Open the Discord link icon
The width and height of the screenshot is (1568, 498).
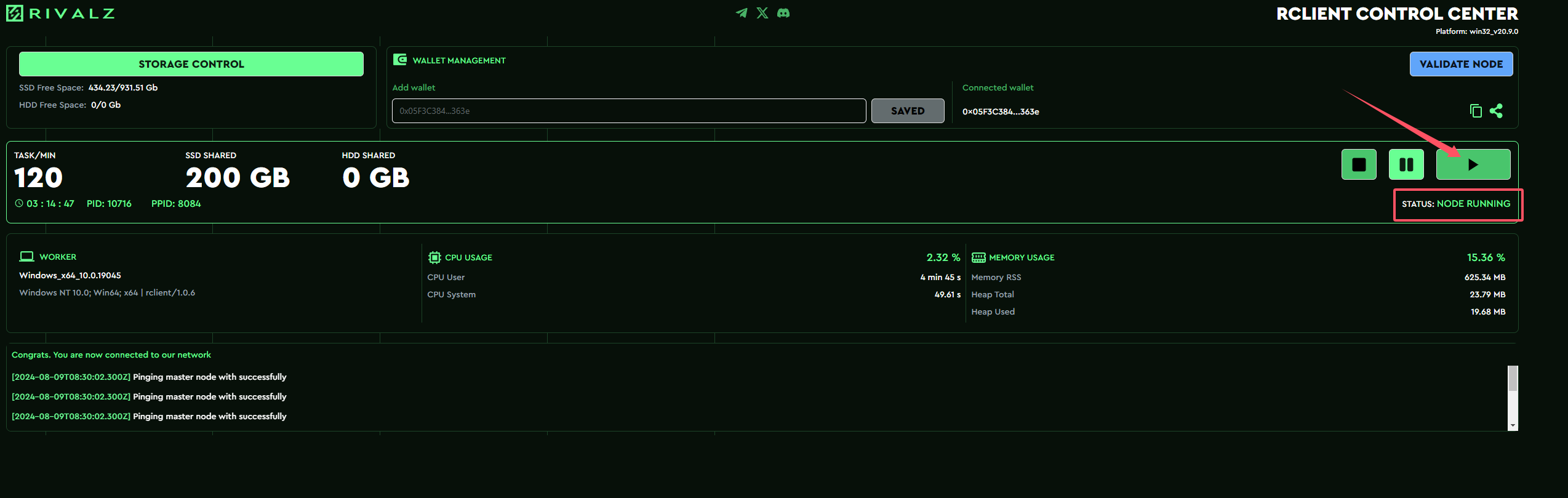click(x=783, y=13)
